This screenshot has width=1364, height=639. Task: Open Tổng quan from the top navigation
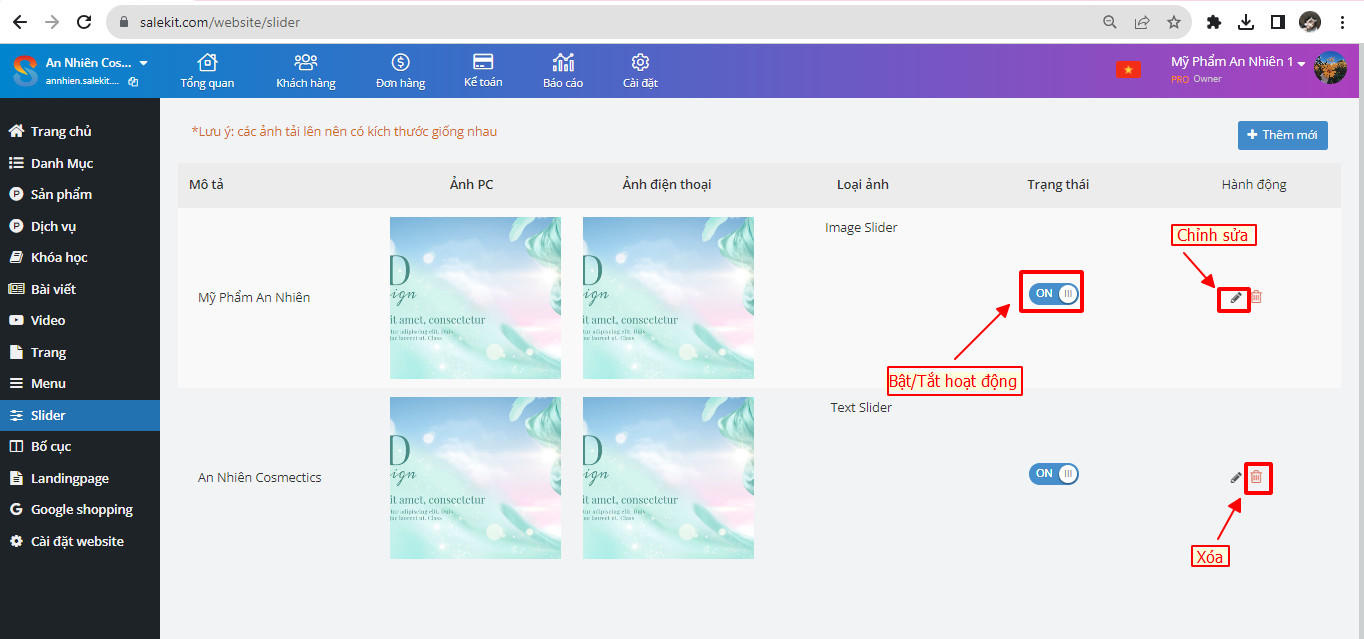207,71
